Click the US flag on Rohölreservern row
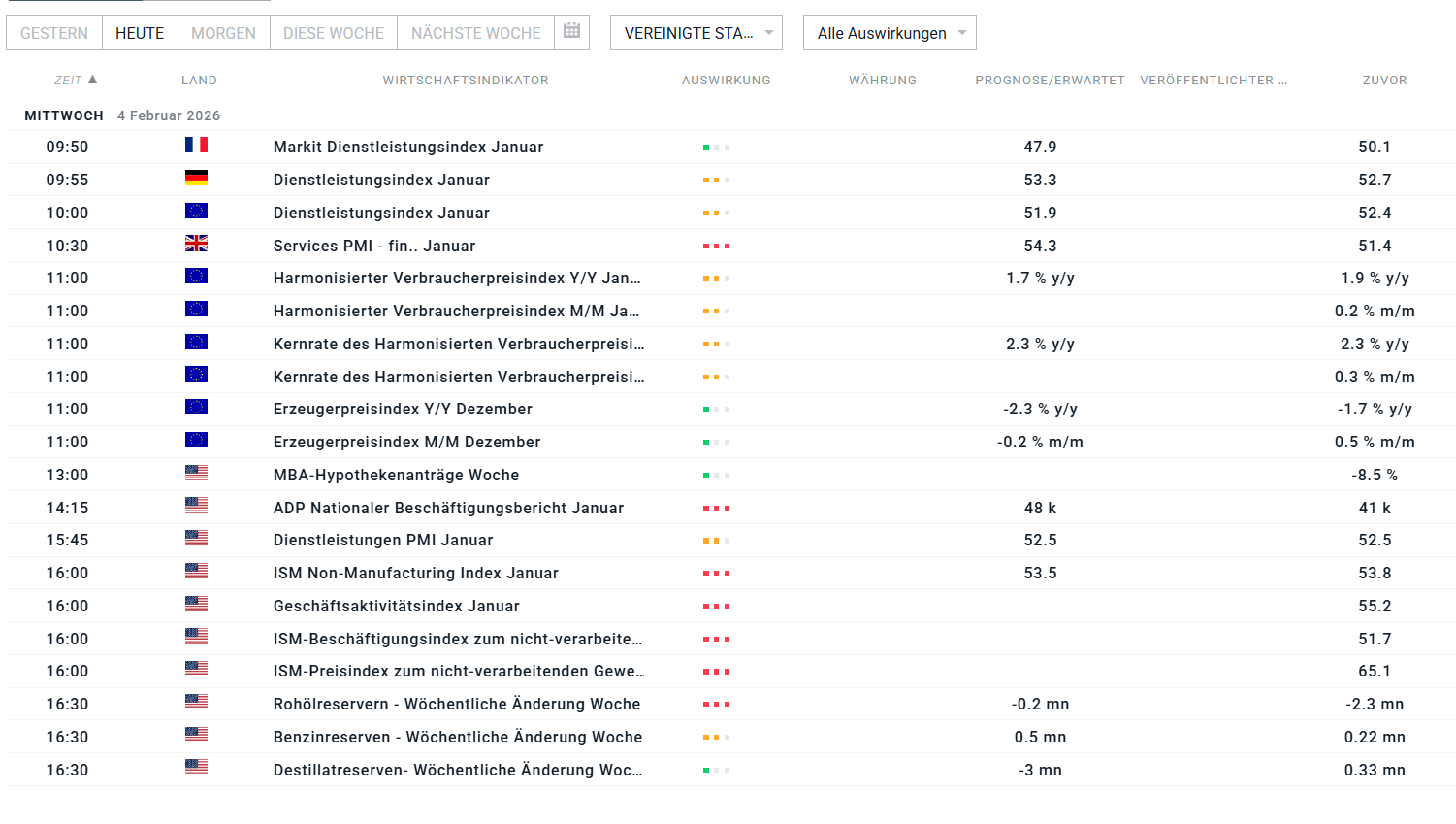1456x824 pixels. [x=196, y=702]
